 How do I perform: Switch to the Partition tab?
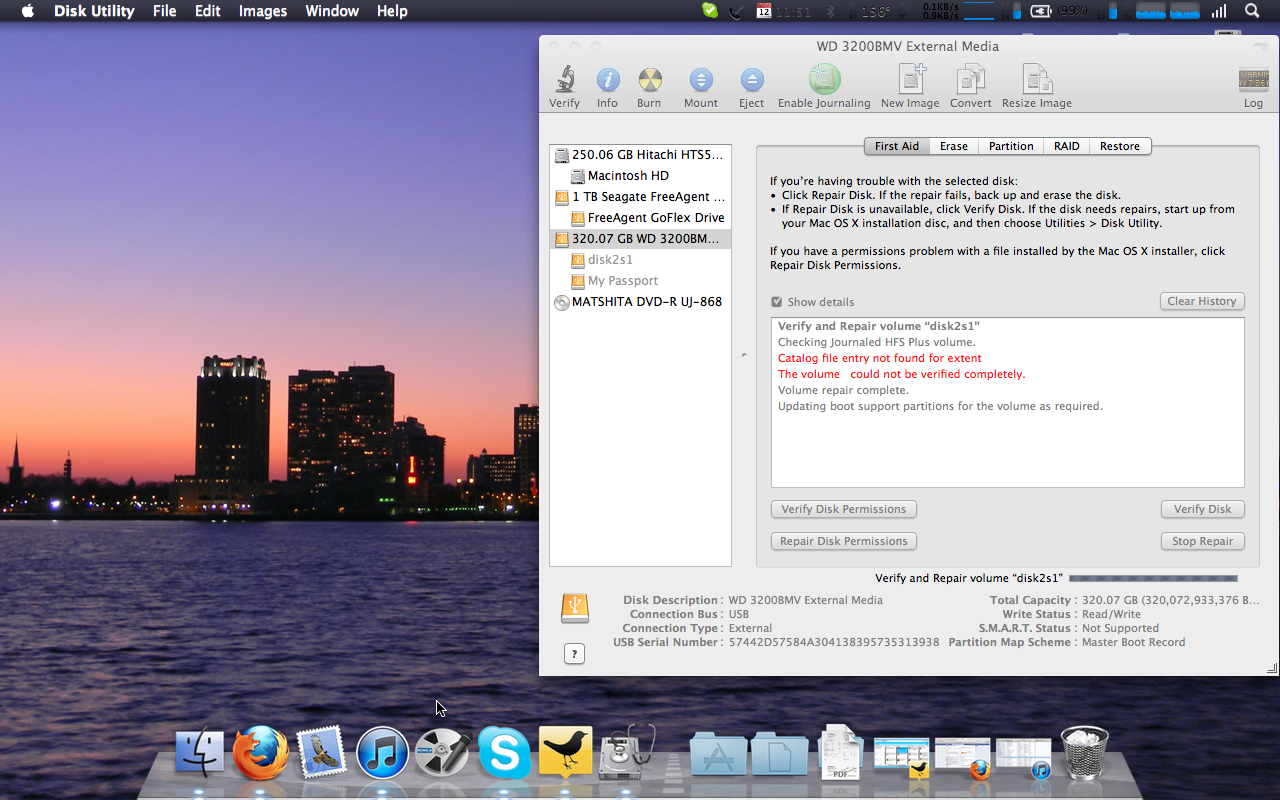click(1011, 146)
